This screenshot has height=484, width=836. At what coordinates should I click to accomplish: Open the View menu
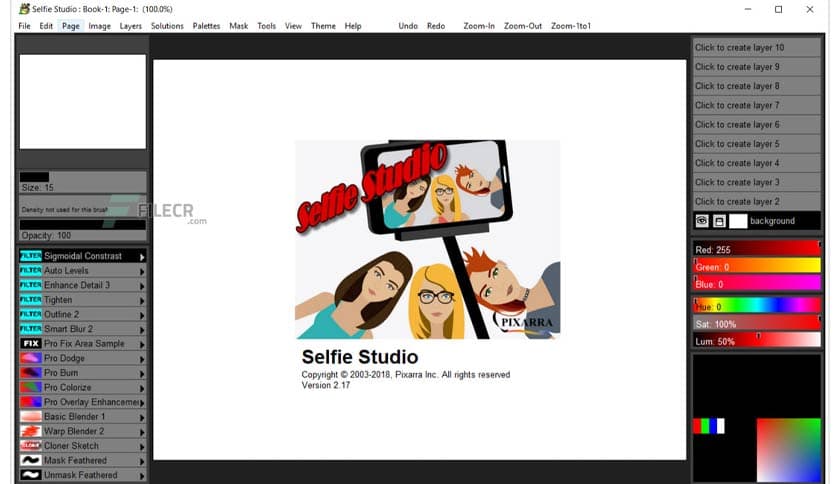point(293,26)
